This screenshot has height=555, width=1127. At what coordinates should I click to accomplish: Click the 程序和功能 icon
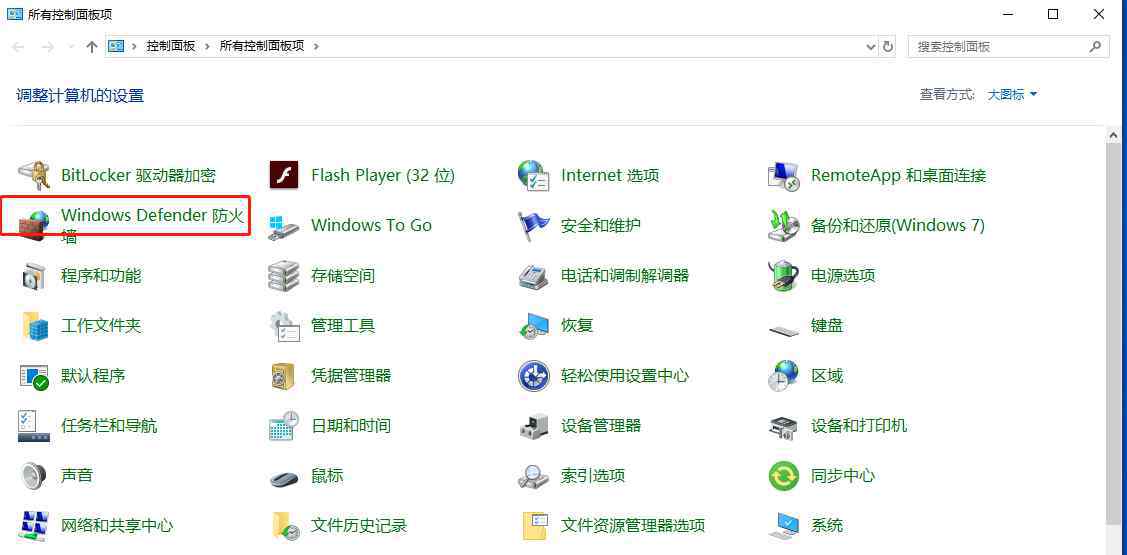[33, 275]
